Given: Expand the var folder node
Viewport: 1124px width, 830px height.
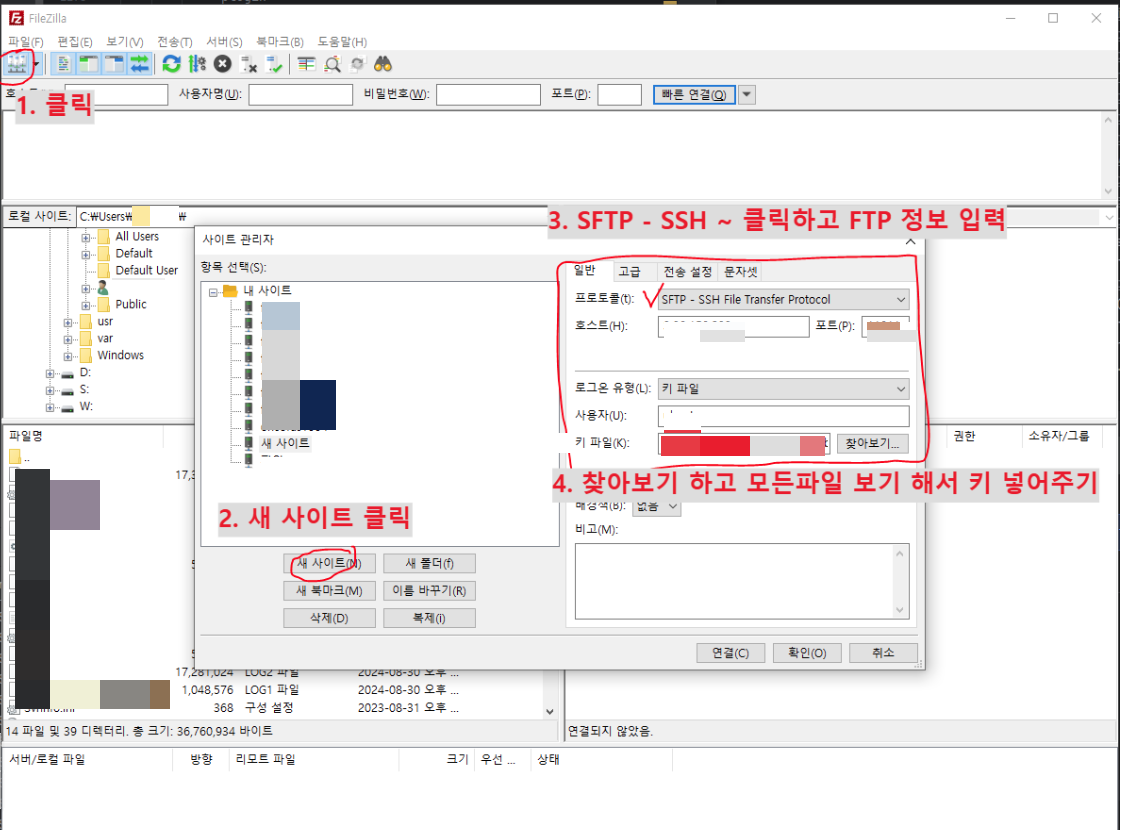Looking at the screenshot, I should pyautogui.click(x=67, y=340).
